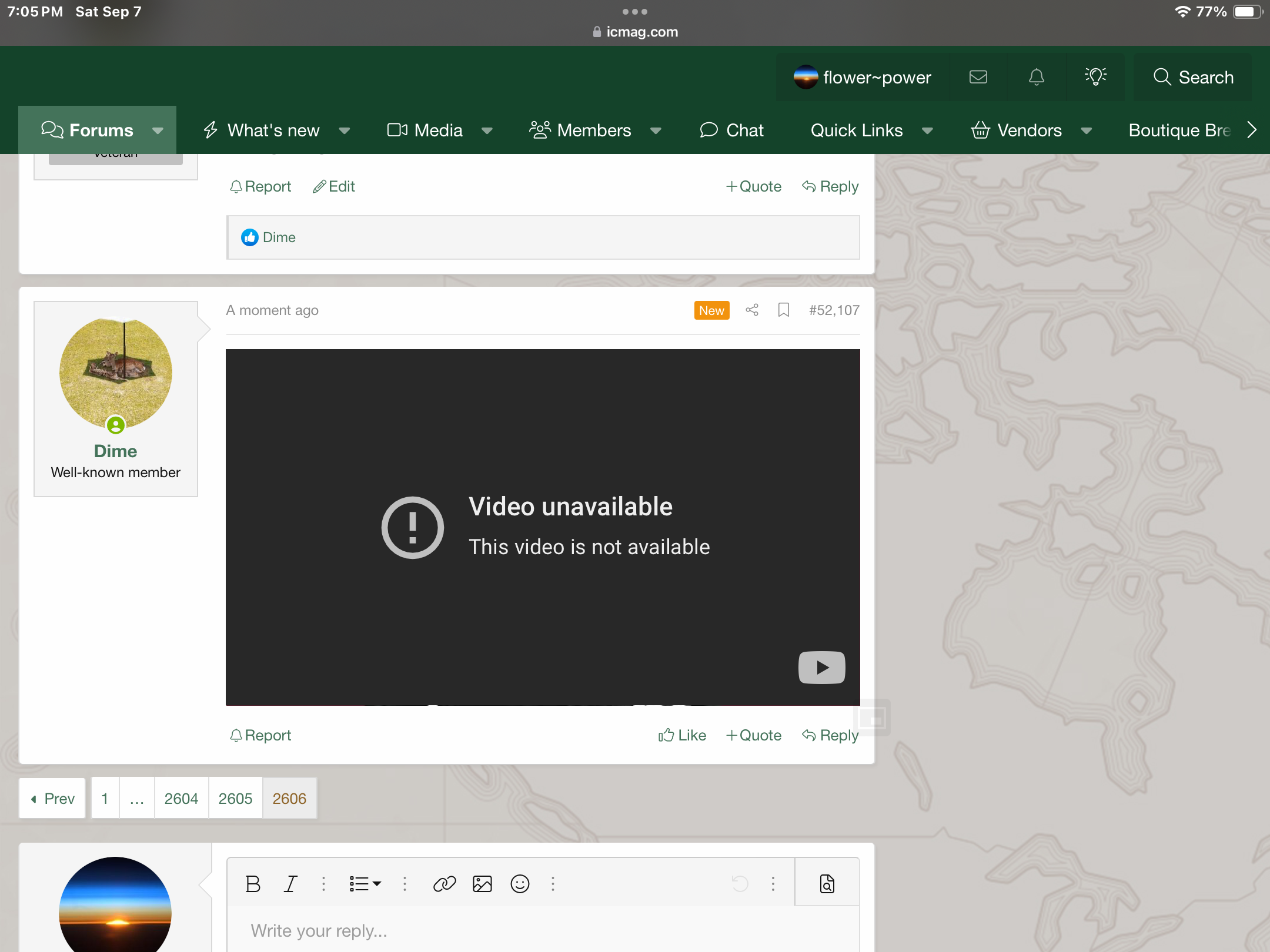
Task: Quote Dime's video post
Action: pos(753,735)
